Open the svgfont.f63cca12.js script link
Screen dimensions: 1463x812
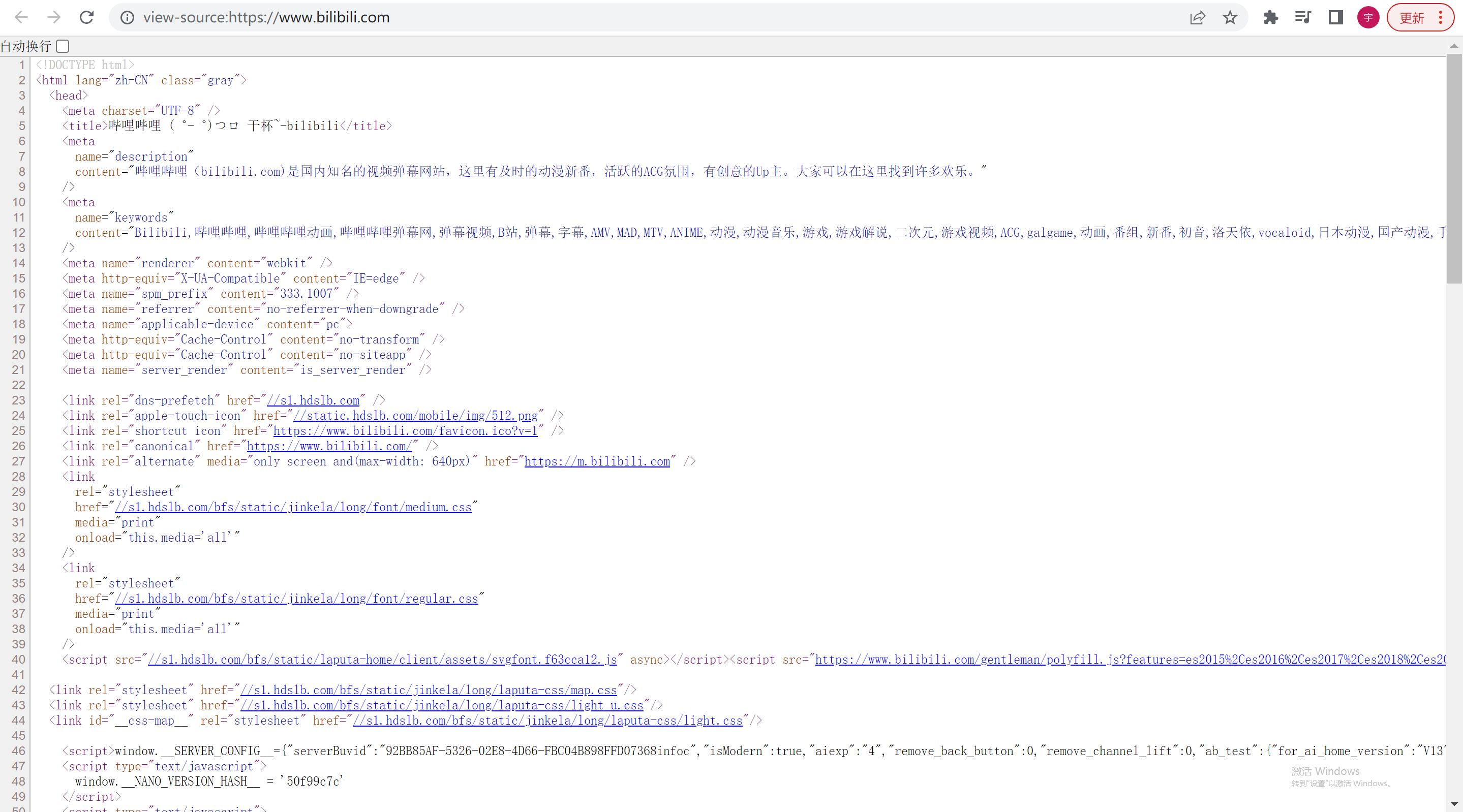[382, 659]
